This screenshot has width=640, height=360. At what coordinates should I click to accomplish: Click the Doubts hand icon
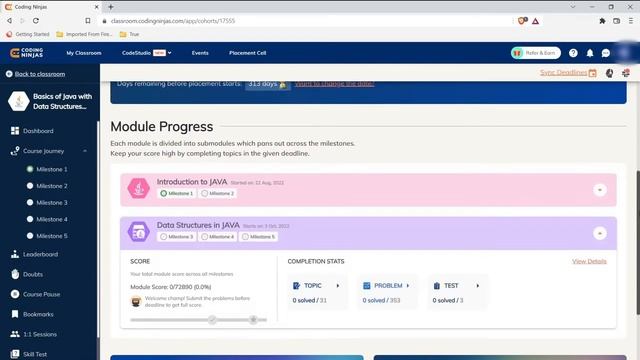tap(15, 274)
